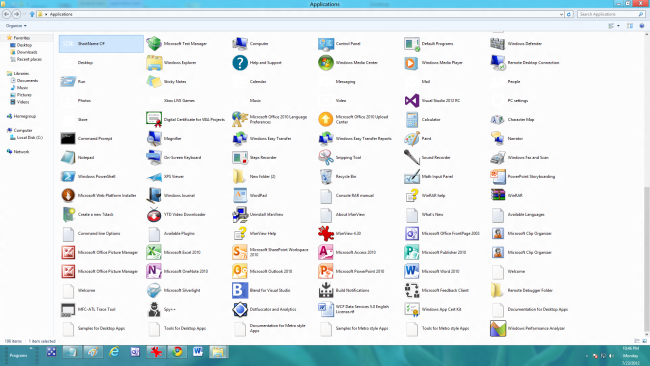
Task: Select the Microsoft Outlook 2010 icon
Action: (x=240, y=271)
